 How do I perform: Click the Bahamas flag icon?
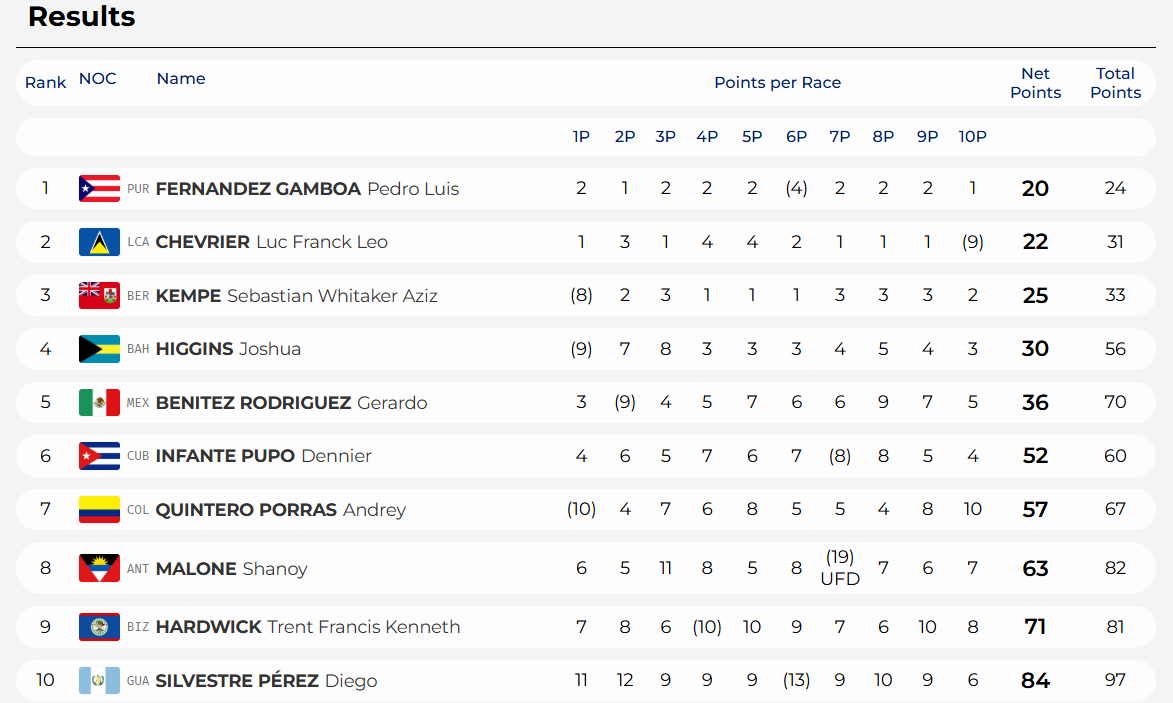click(99, 349)
